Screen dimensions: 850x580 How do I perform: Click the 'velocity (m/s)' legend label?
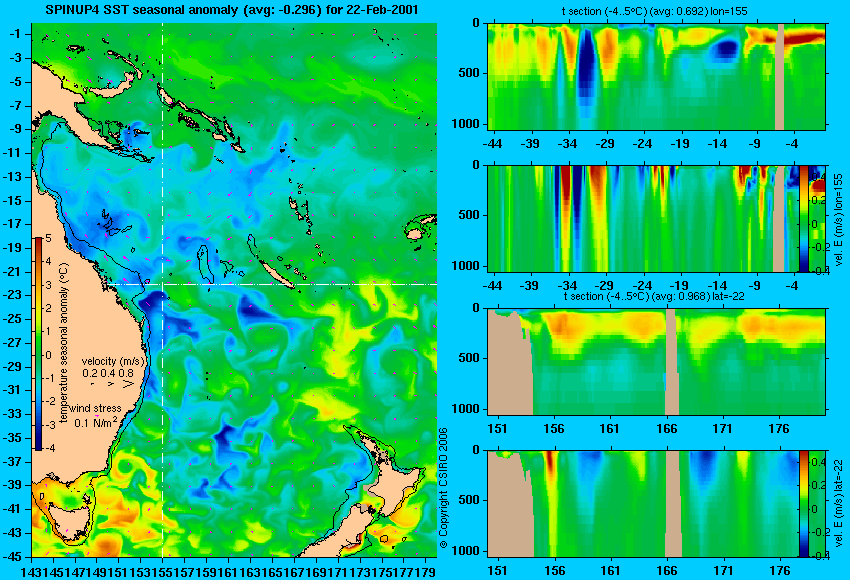click(x=114, y=361)
